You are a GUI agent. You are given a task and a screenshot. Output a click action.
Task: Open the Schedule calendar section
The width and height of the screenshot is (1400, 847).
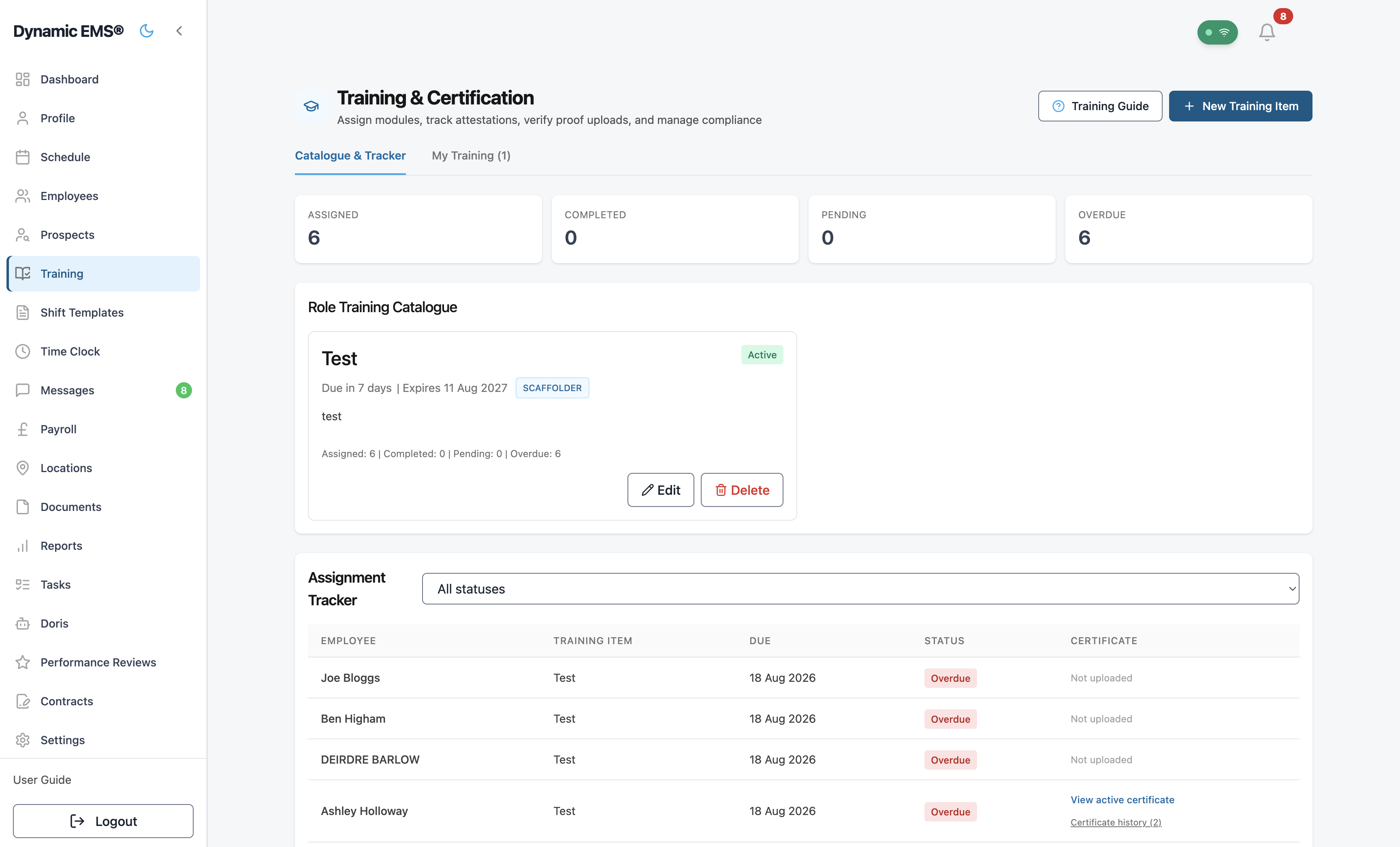tap(103, 157)
